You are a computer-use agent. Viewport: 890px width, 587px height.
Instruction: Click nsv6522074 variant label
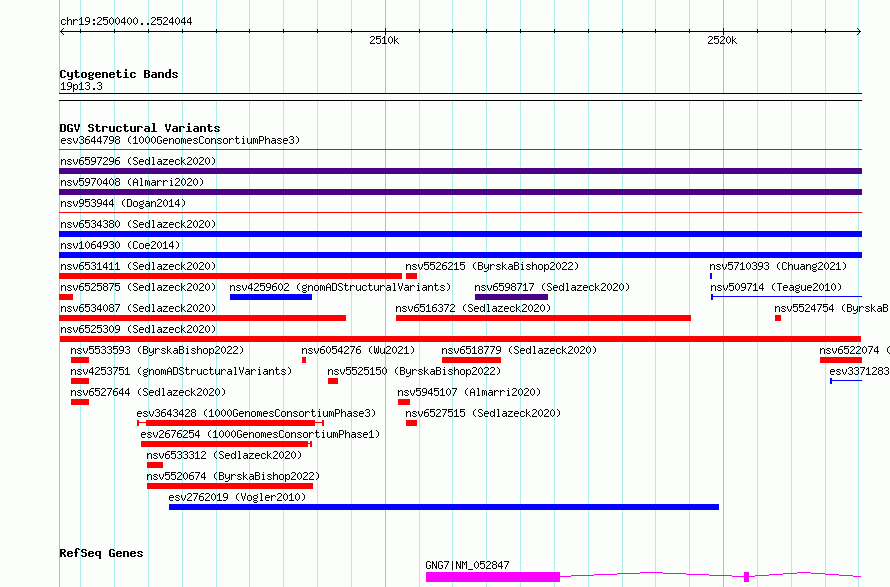click(854, 350)
